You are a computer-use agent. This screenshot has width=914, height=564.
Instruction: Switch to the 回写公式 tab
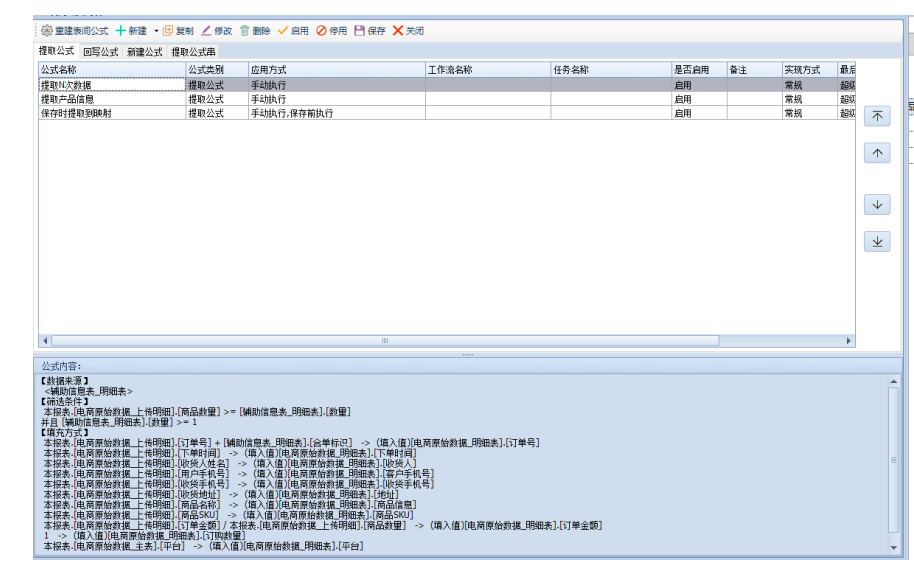(100, 51)
